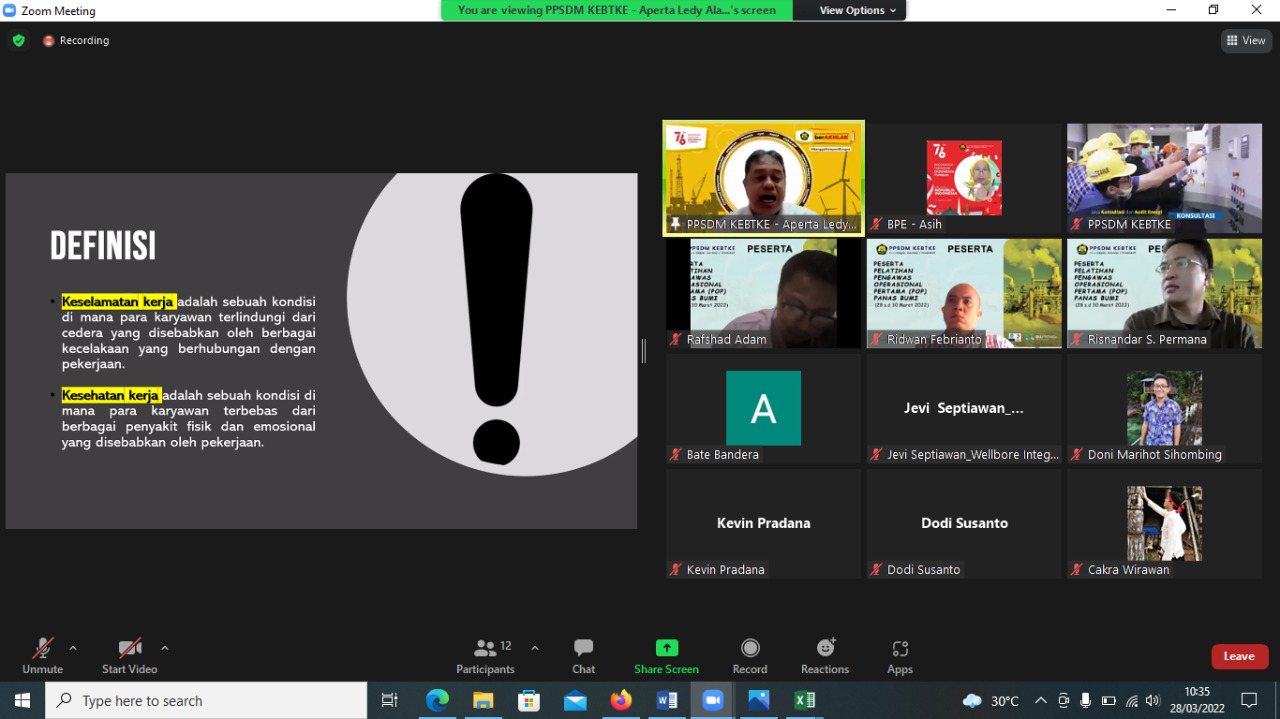The image size is (1280, 719).
Task: Open the Participants list
Action: [486, 656]
